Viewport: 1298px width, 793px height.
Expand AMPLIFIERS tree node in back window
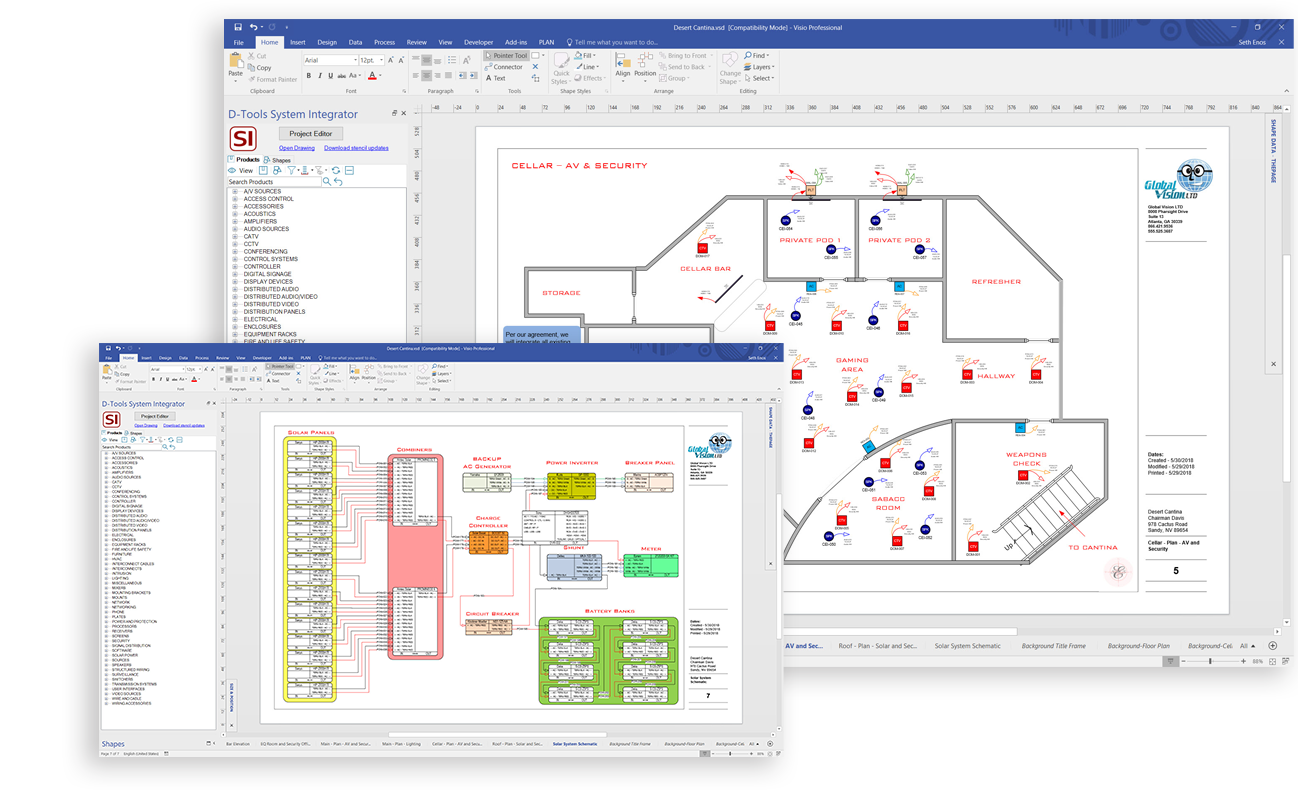[235, 221]
